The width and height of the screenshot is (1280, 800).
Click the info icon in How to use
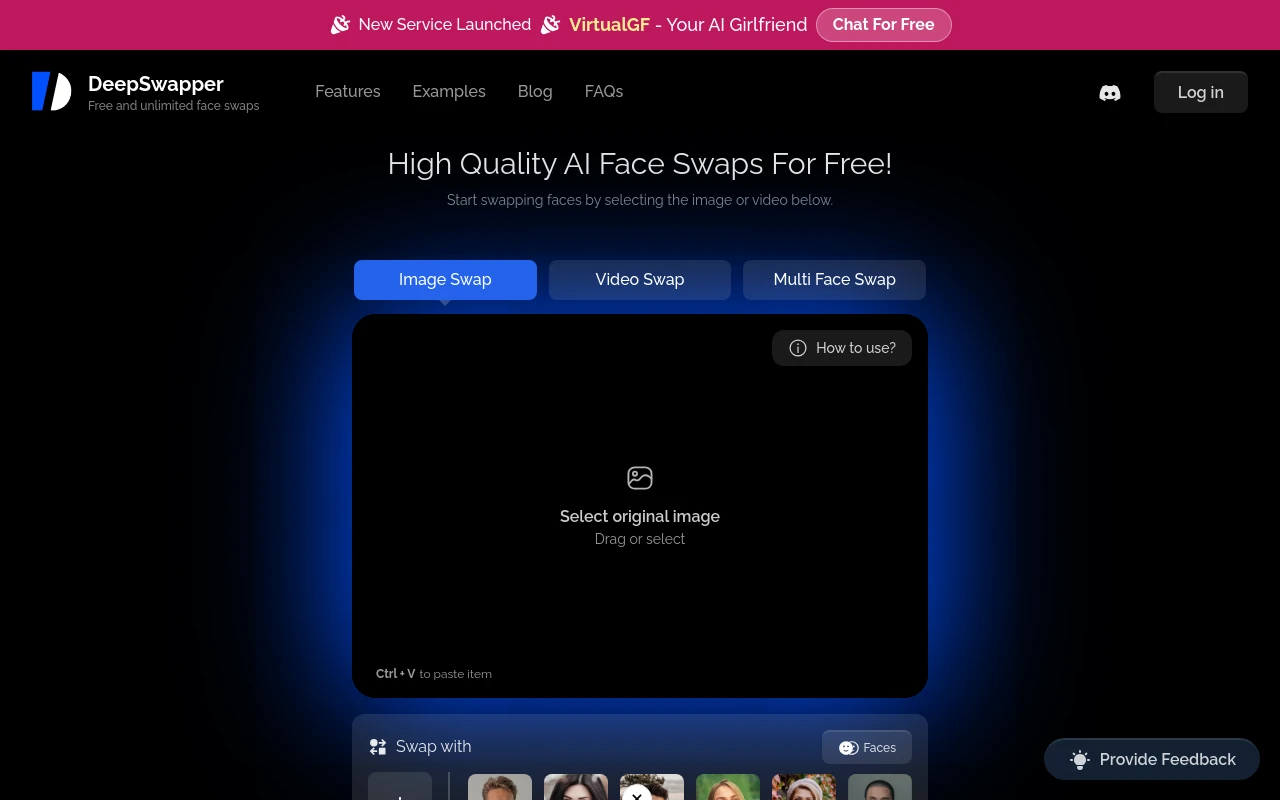[798, 348]
